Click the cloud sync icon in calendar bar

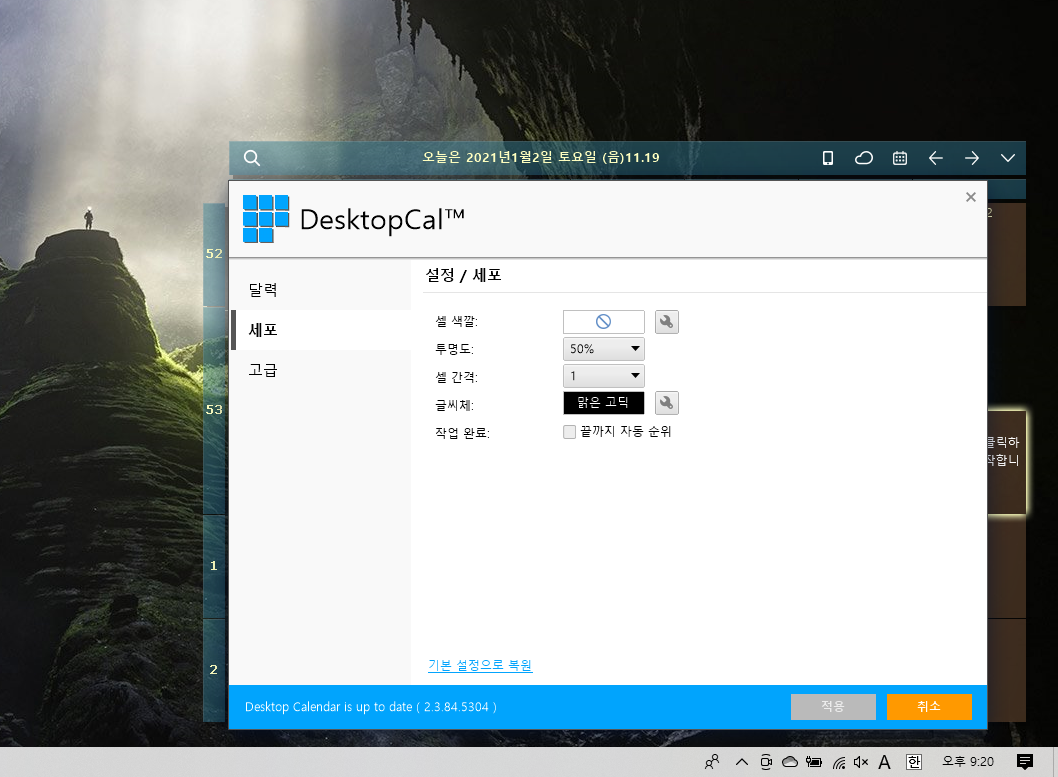coord(864,158)
